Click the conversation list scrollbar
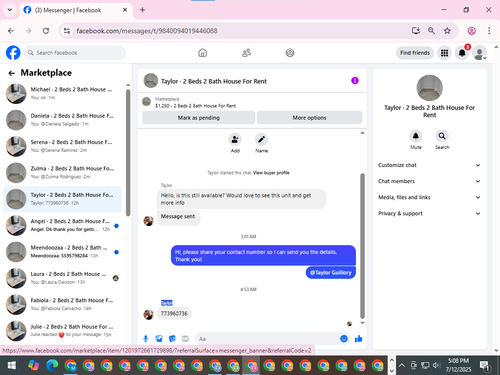This screenshot has height=375, width=500. pyautogui.click(x=128, y=153)
